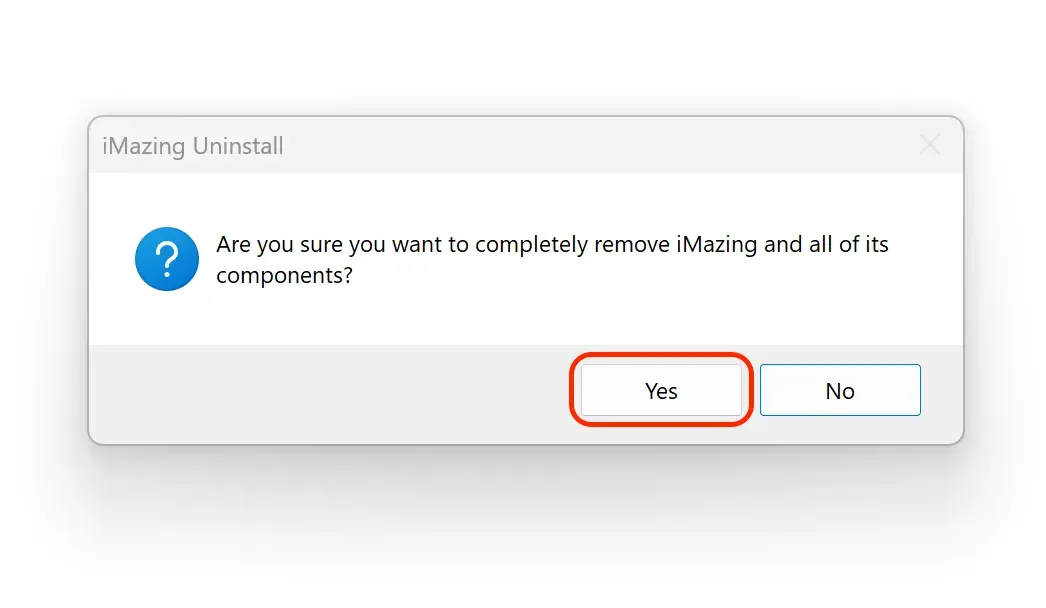Click the iMazing Uninstall title text
Screen dimensions: 1046x608
coord(192,146)
